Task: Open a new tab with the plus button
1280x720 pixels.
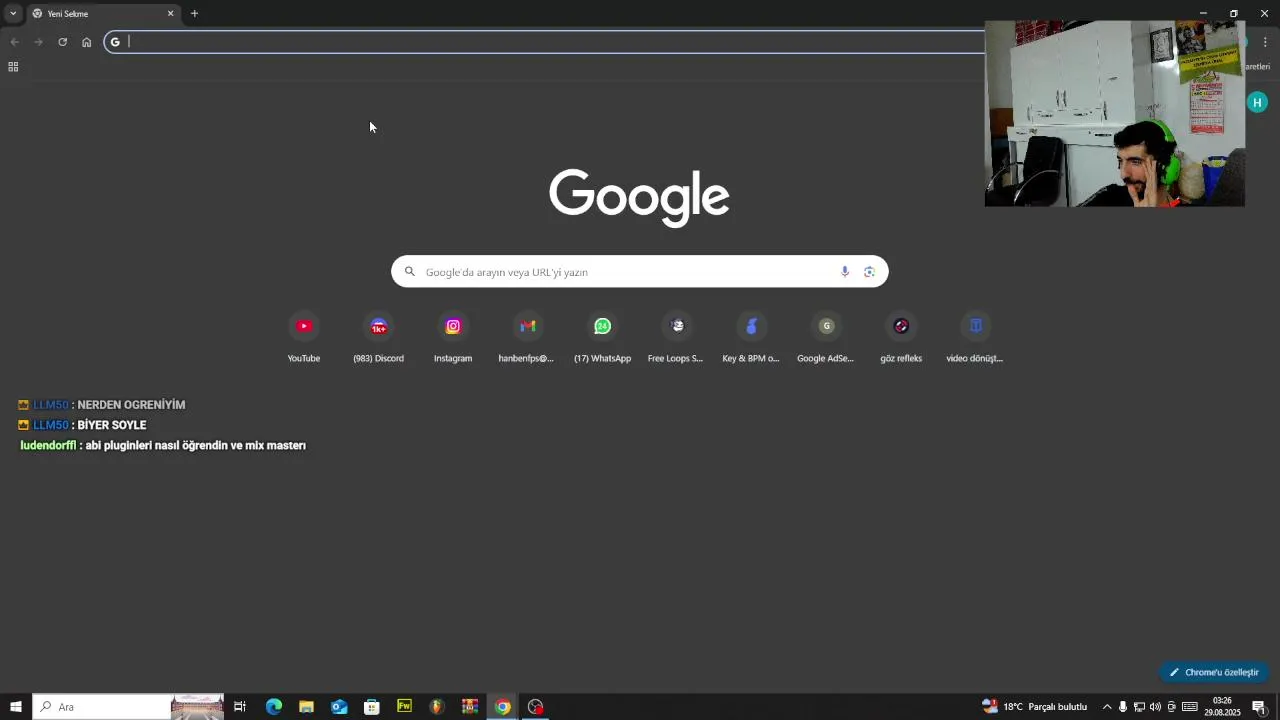Action: pyautogui.click(x=194, y=14)
